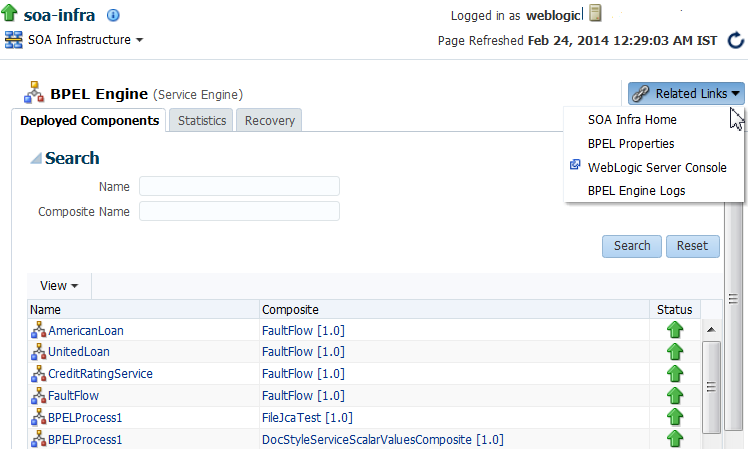Open the CreditRatingService component link

click(x=100, y=374)
